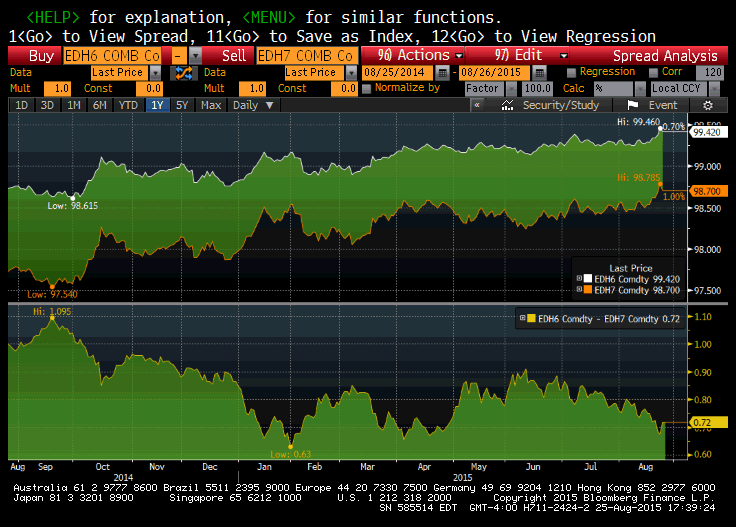Click the orange minus operator button
736x527 pixels.
[x=177, y=56]
